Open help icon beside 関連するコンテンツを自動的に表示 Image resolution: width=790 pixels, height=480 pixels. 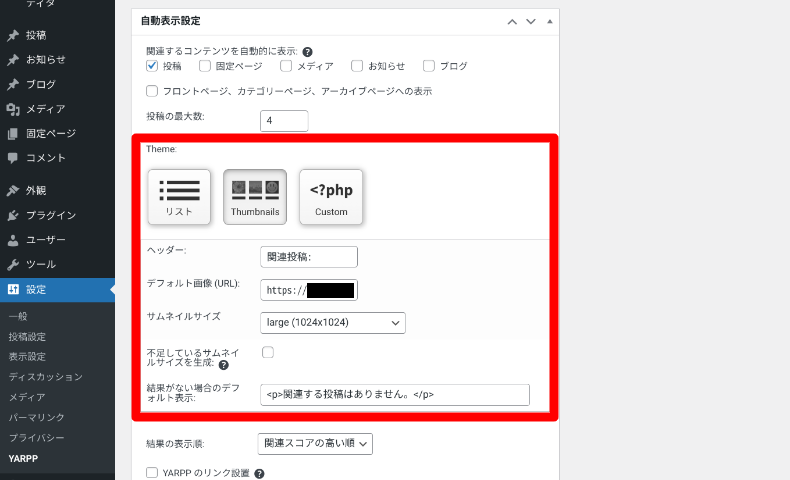pyautogui.click(x=307, y=52)
